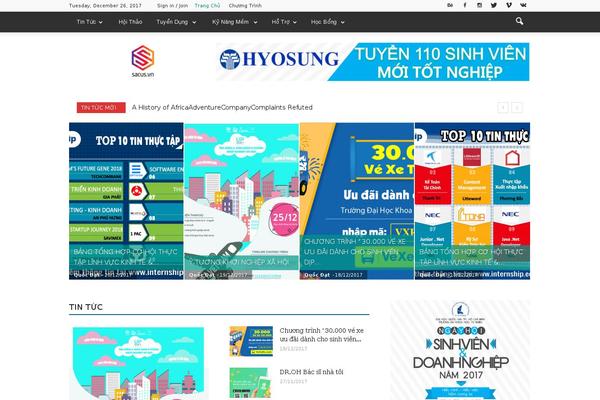This screenshot has width=600, height=400.
Task: Expand the Học Bổng menu
Action: point(328,22)
